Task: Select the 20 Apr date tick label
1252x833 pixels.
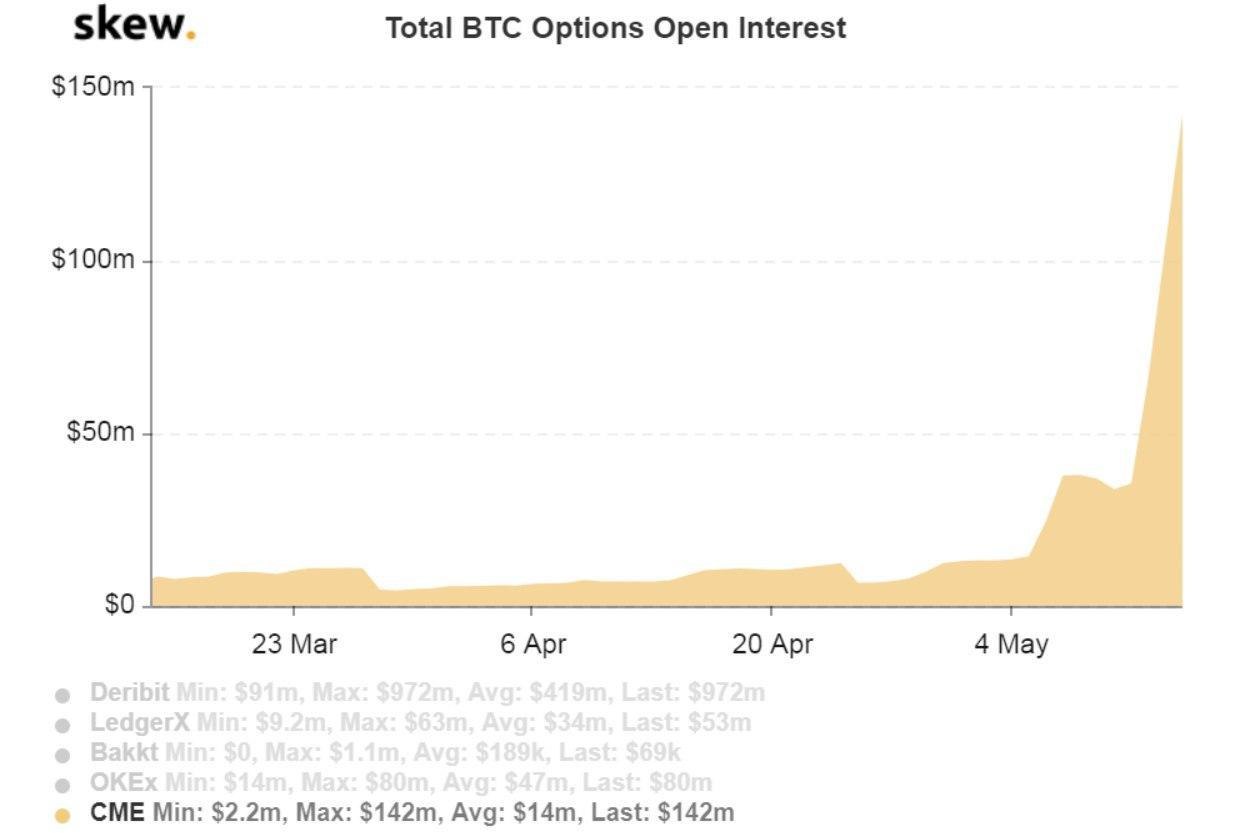Action: coord(772,645)
